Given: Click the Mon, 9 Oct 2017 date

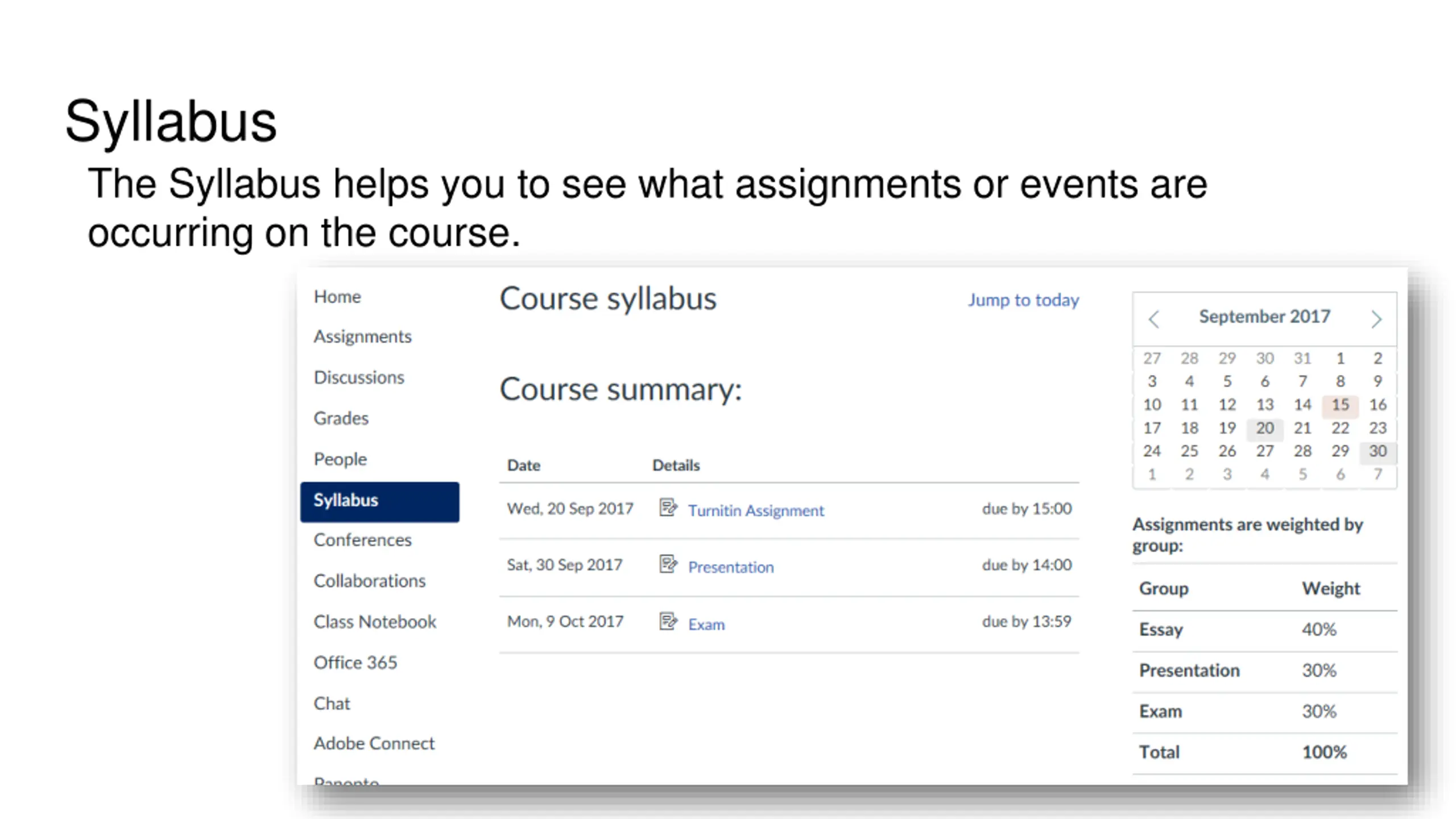Looking at the screenshot, I should [x=565, y=621].
